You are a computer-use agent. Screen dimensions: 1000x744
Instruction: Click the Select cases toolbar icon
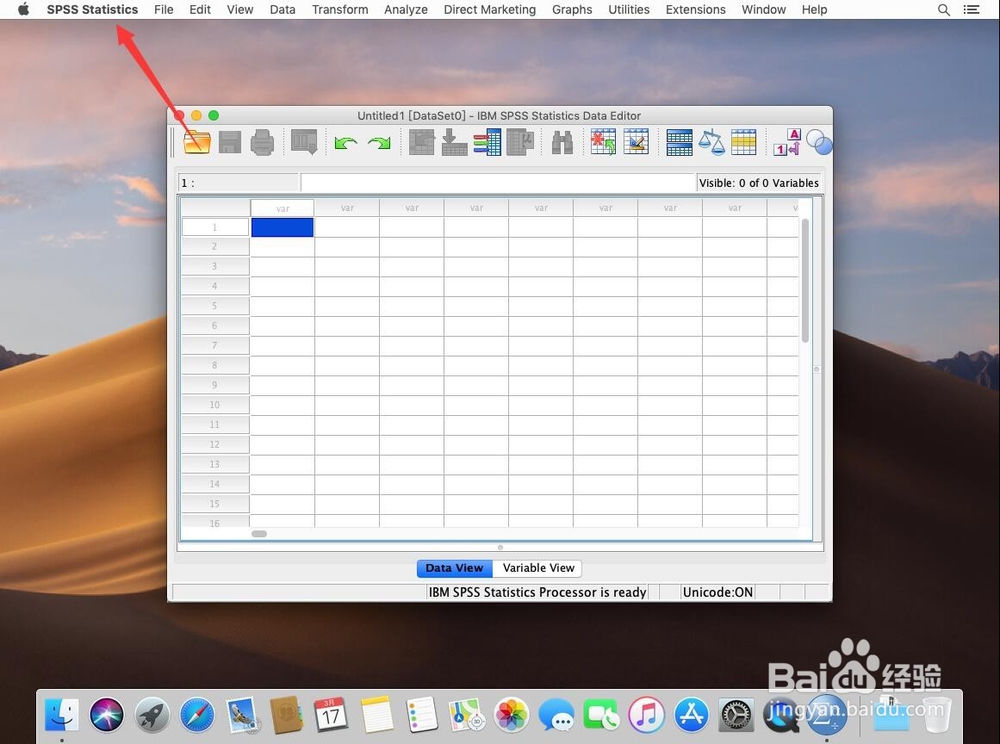pos(744,142)
